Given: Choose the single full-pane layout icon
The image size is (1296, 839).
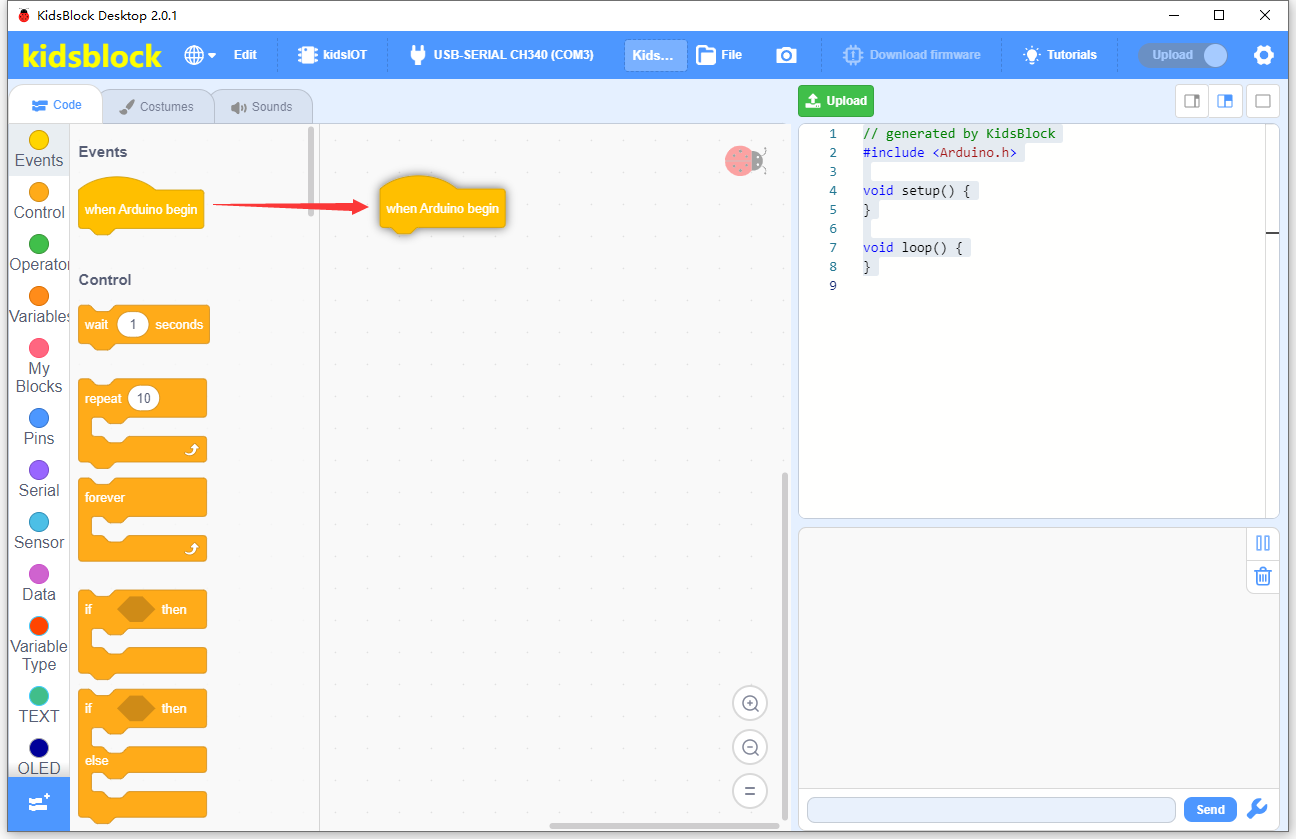Looking at the screenshot, I should coord(1262,101).
